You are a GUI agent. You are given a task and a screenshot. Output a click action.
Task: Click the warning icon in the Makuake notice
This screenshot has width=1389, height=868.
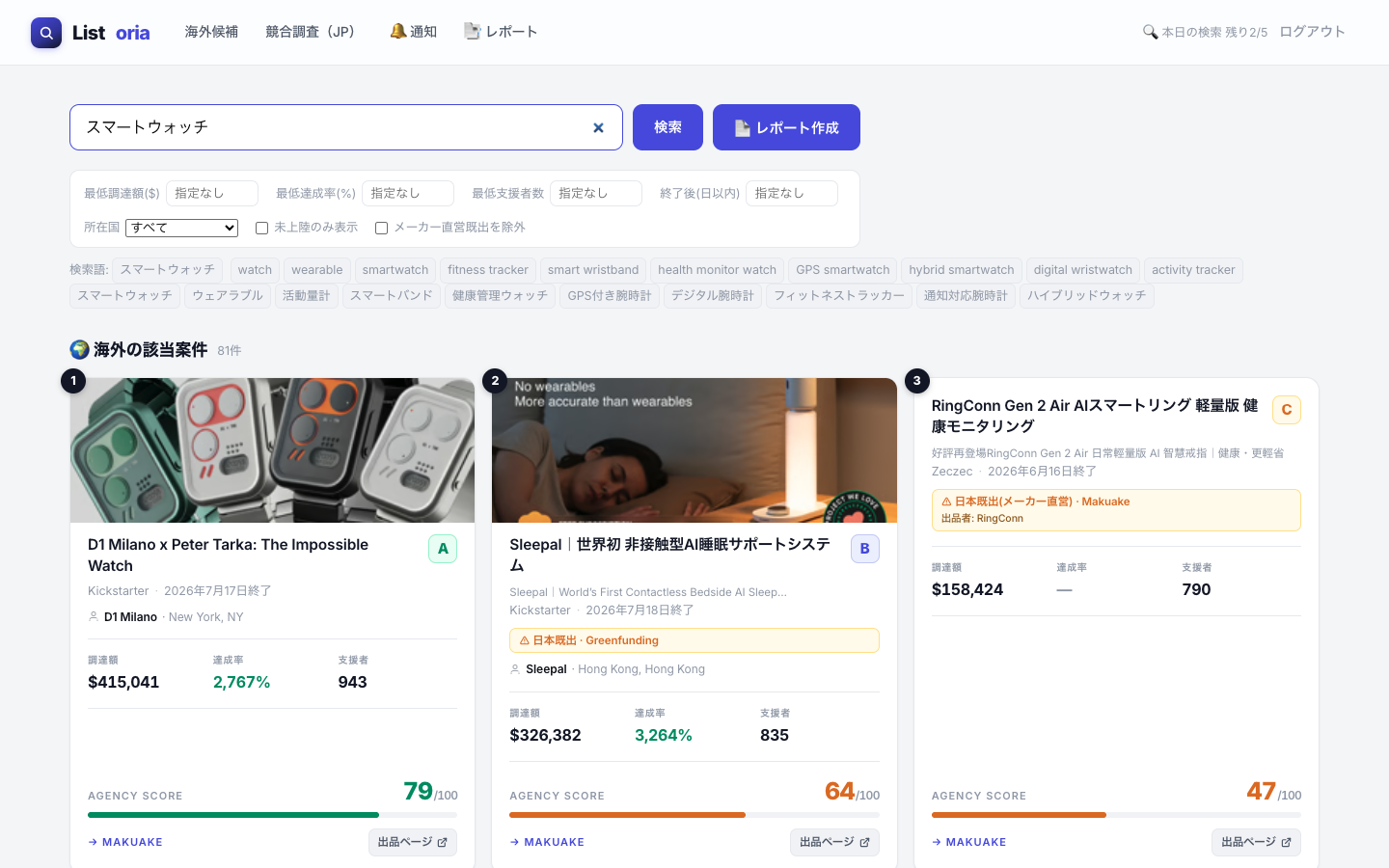(946, 502)
